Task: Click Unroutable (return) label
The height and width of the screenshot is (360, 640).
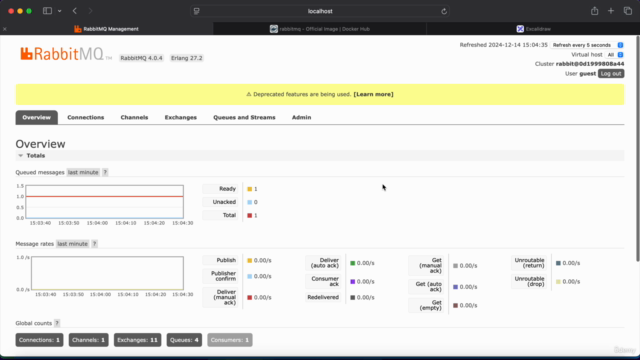Action: (529, 263)
